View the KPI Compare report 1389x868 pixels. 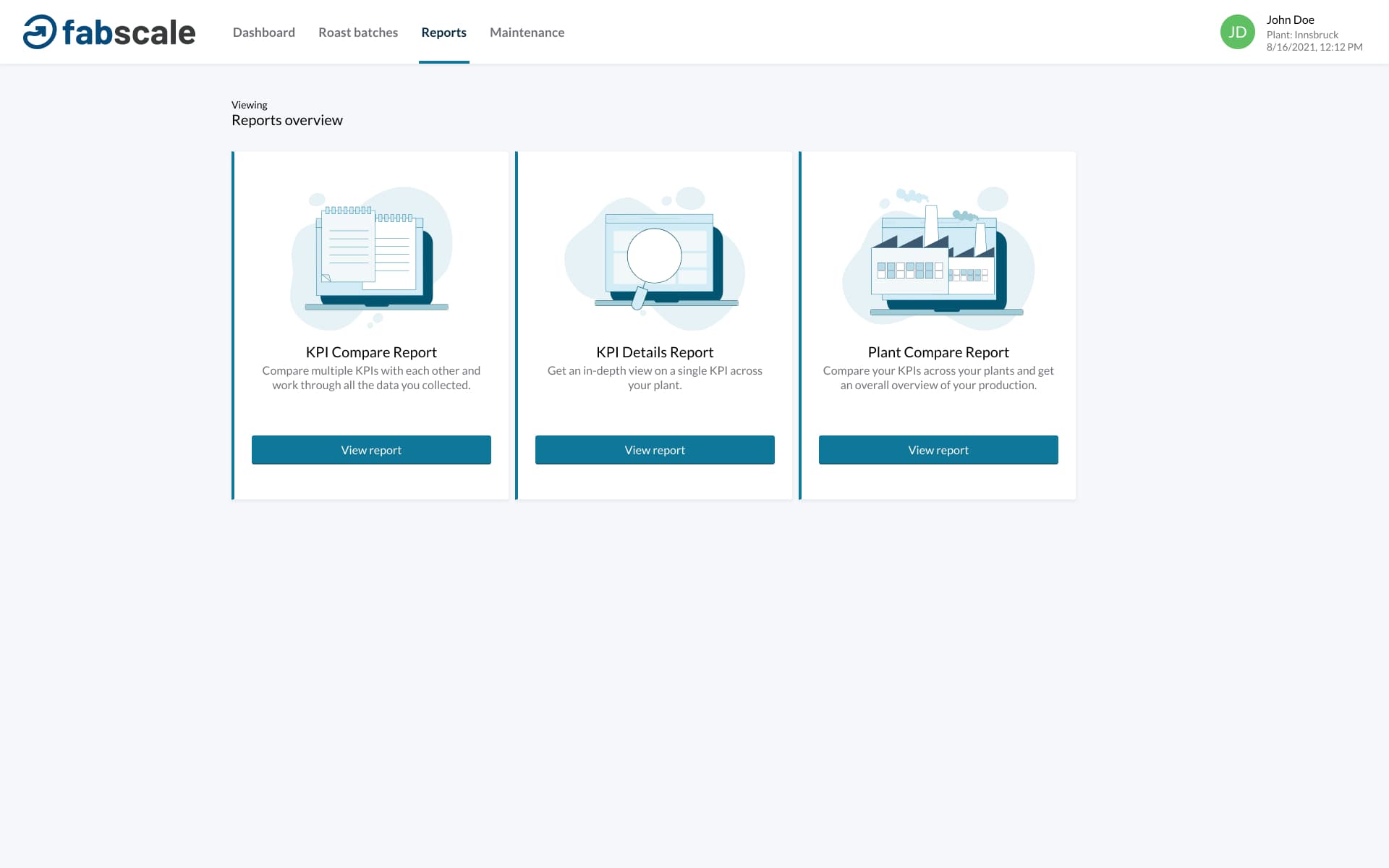[371, 450]
